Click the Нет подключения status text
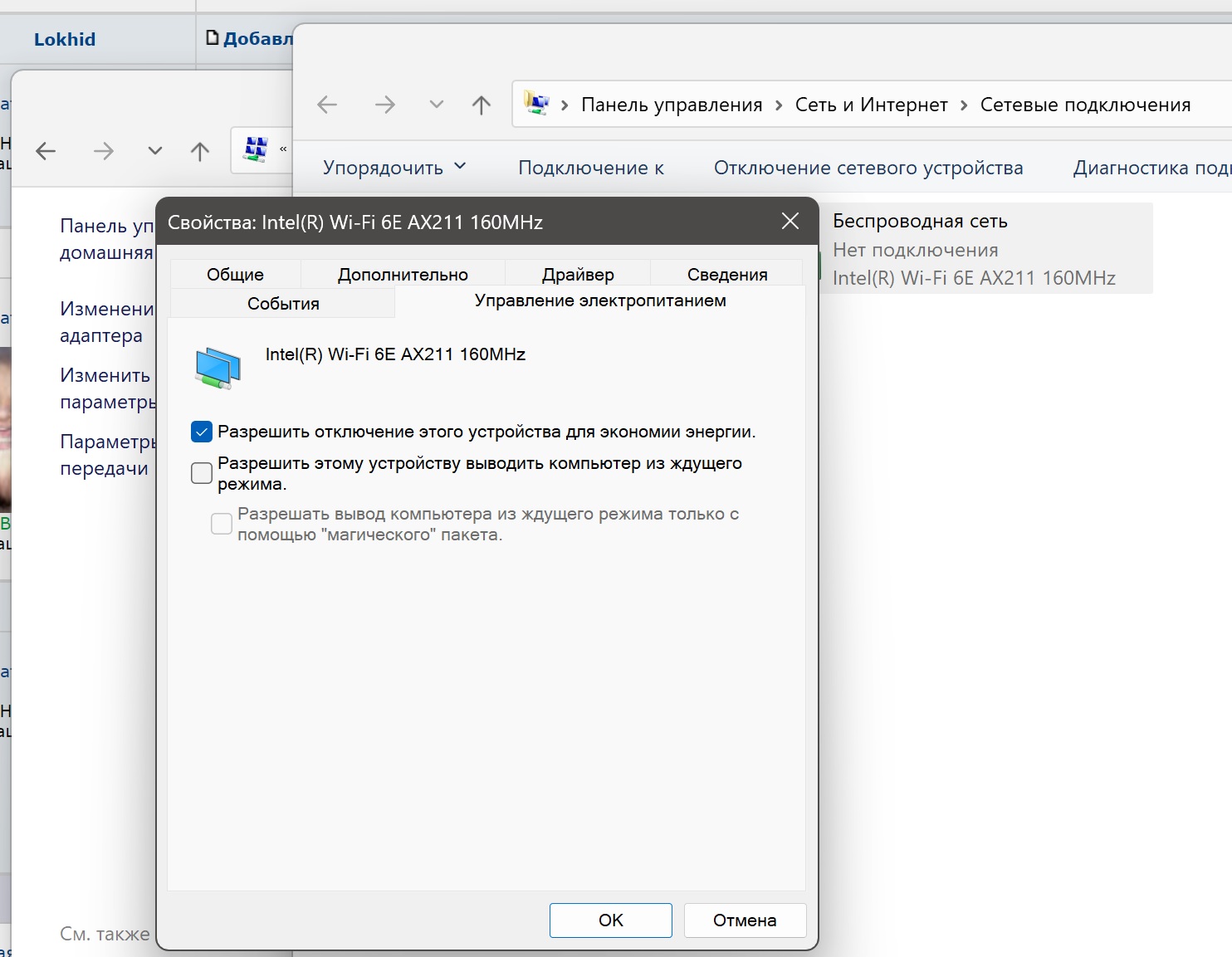1232x957 pixels. [x=916, y=250]
